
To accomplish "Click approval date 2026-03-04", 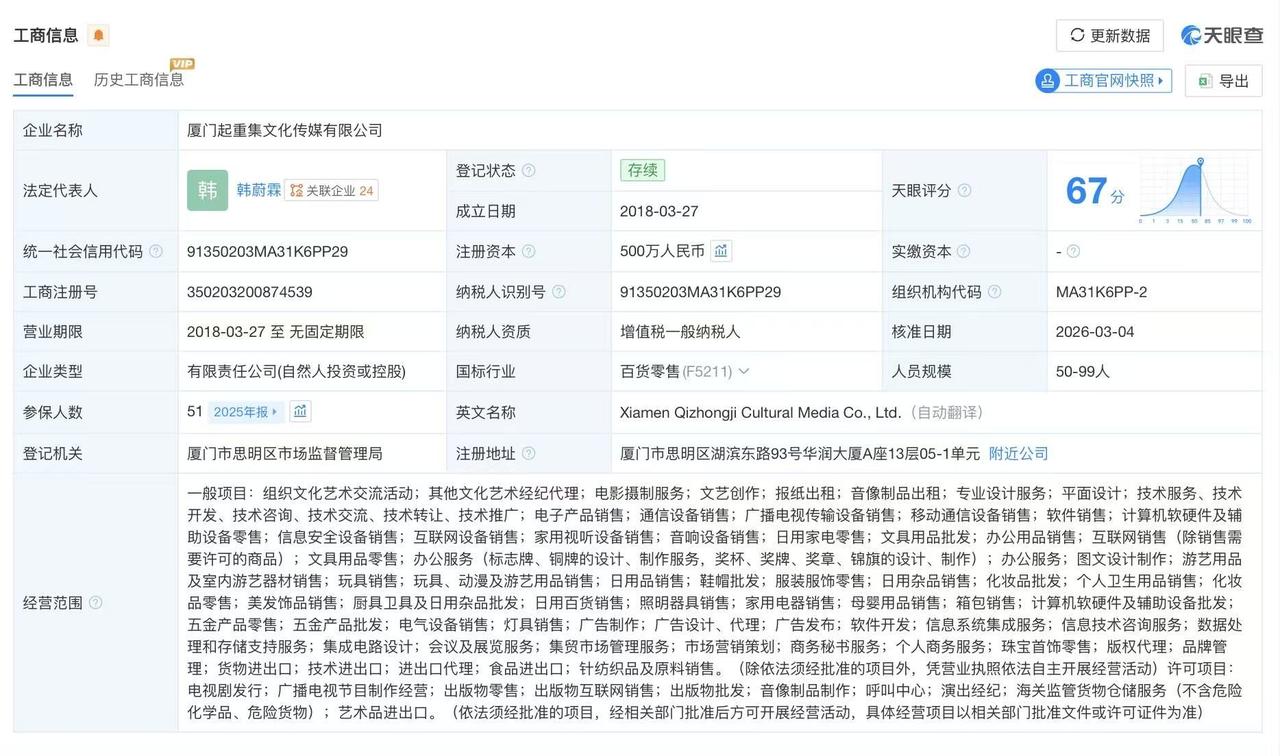I will click(x=1095, y=332).
